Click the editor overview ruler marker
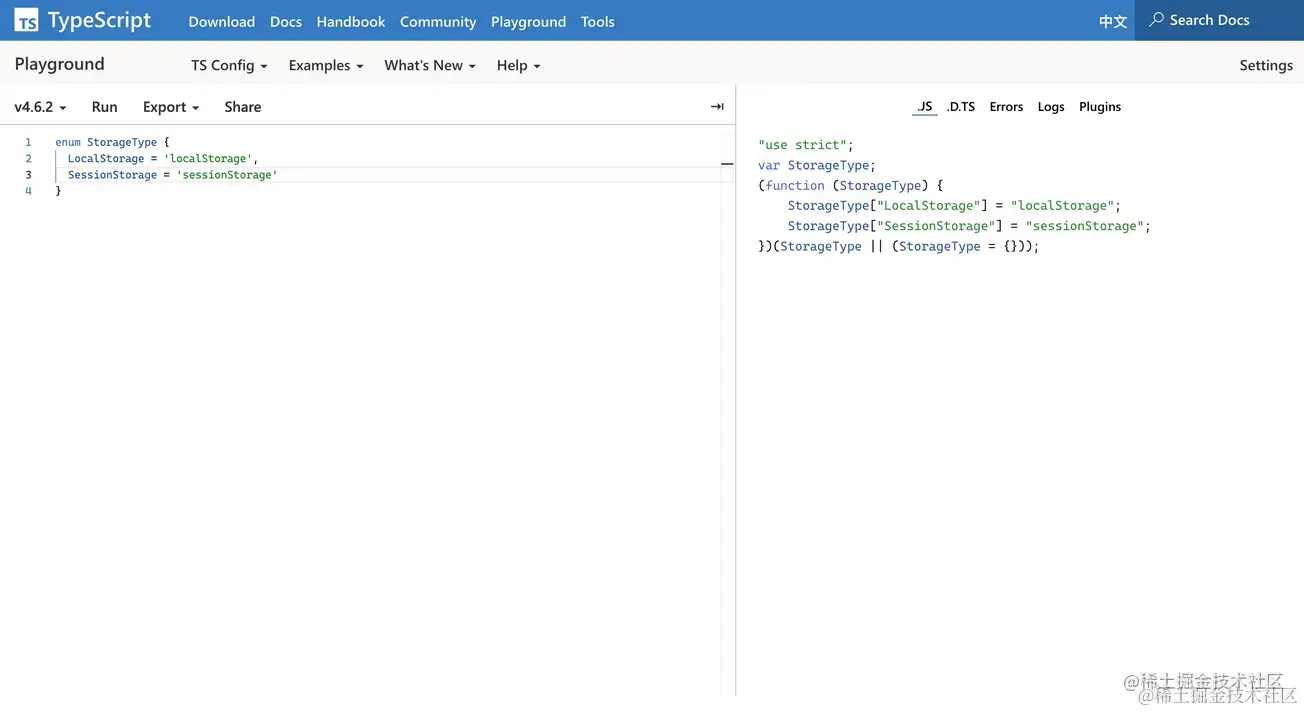The height and width of the screenshot is (712, 1304). coord(727,163)
